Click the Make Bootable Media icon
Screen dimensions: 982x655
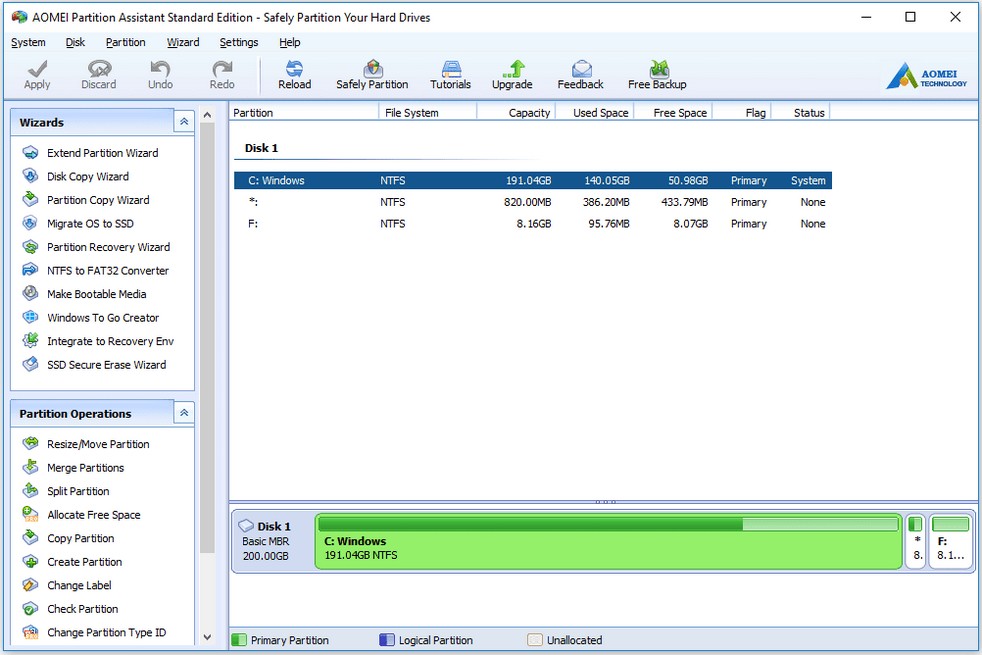pyautogui.click(x=30, y=294)
